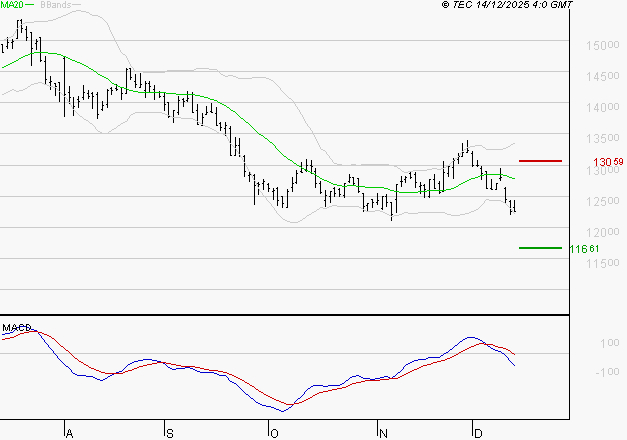Click the N month marker on time axis

(x=383, y=433)
